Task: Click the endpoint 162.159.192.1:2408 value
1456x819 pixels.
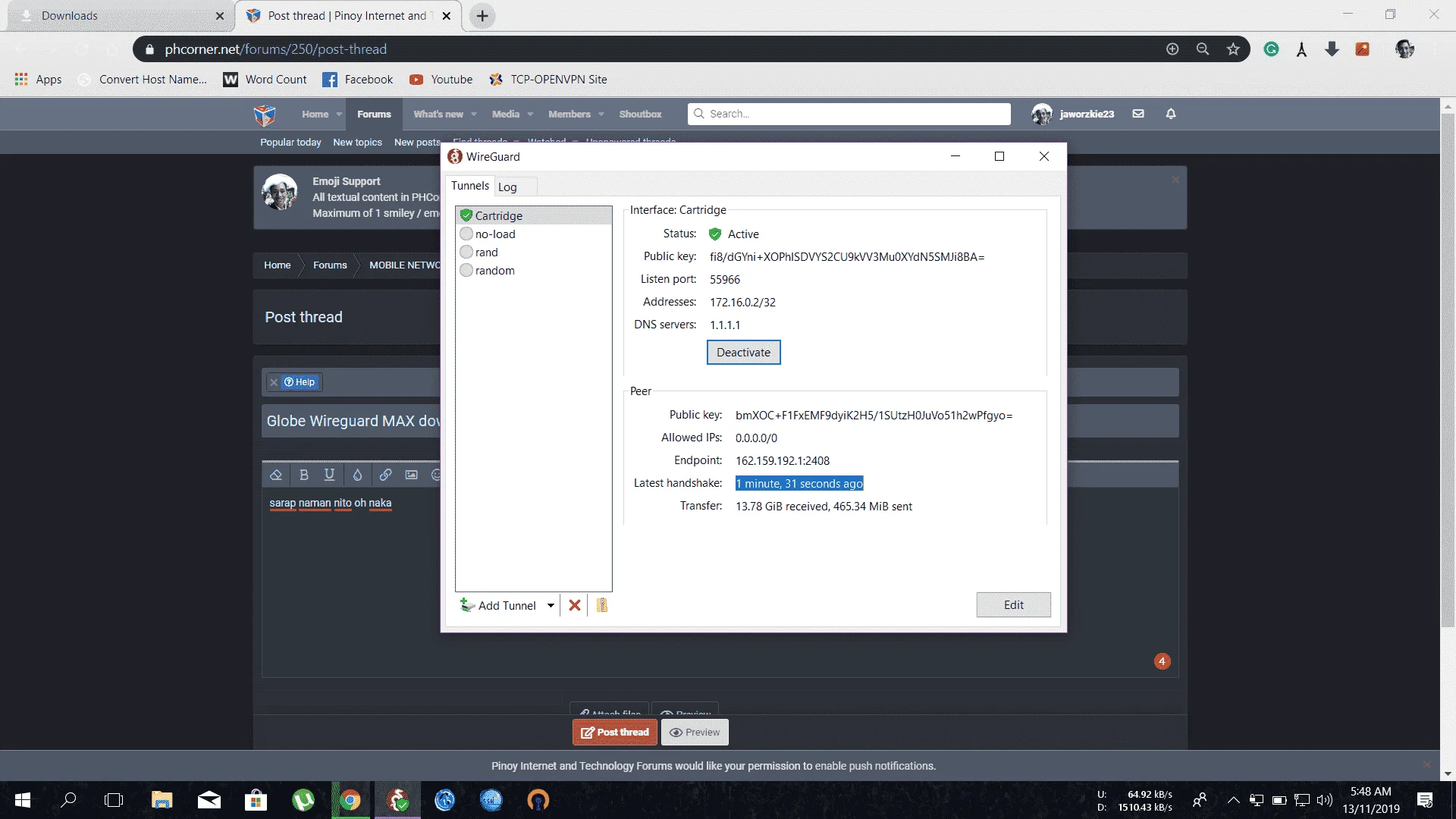Action: (x=783, y=461)
